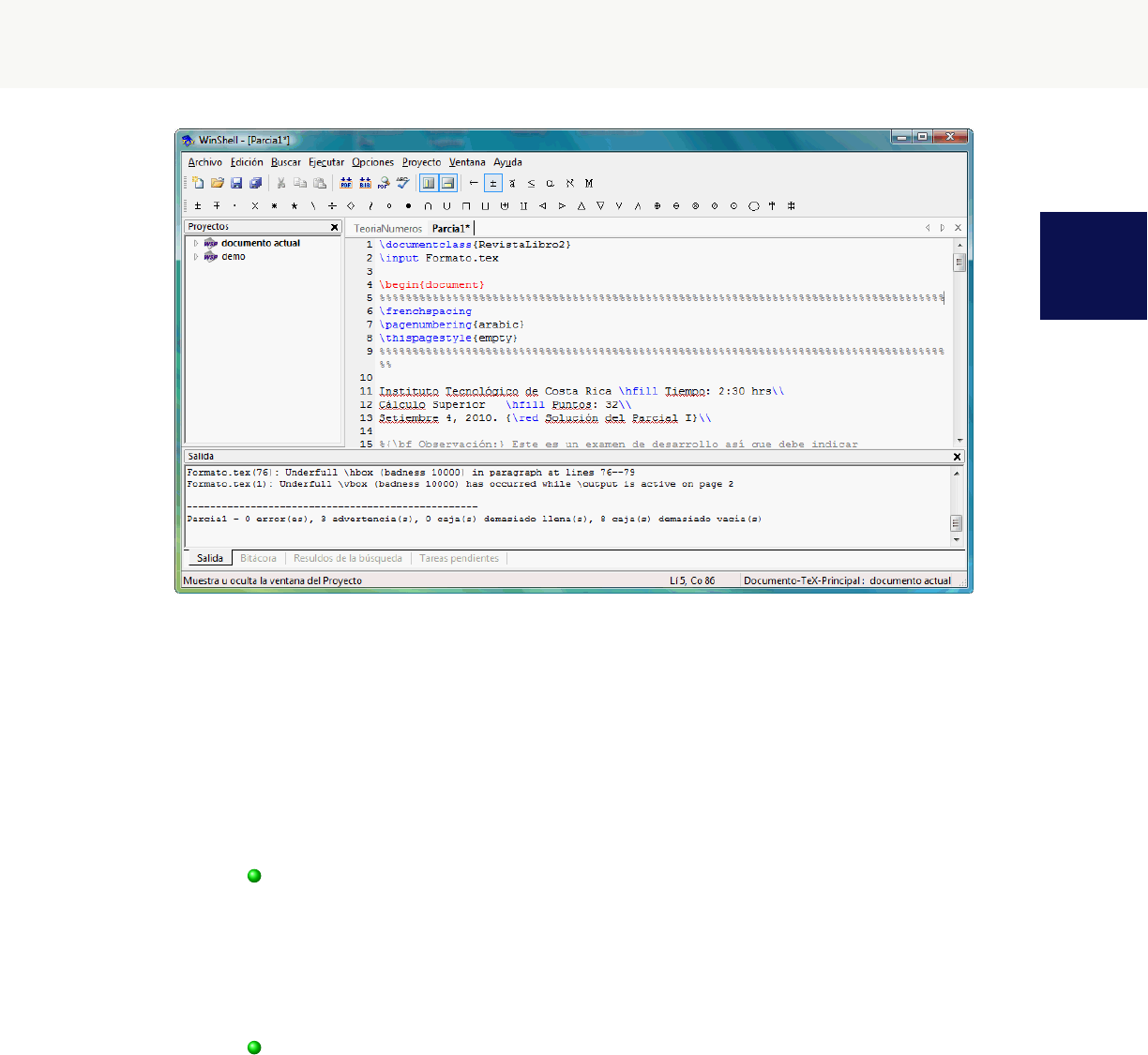This screenshot has width=1148, height=1055.
Task: Run PDFLaTeX with the PDF icon
Action: click(346, 183)
